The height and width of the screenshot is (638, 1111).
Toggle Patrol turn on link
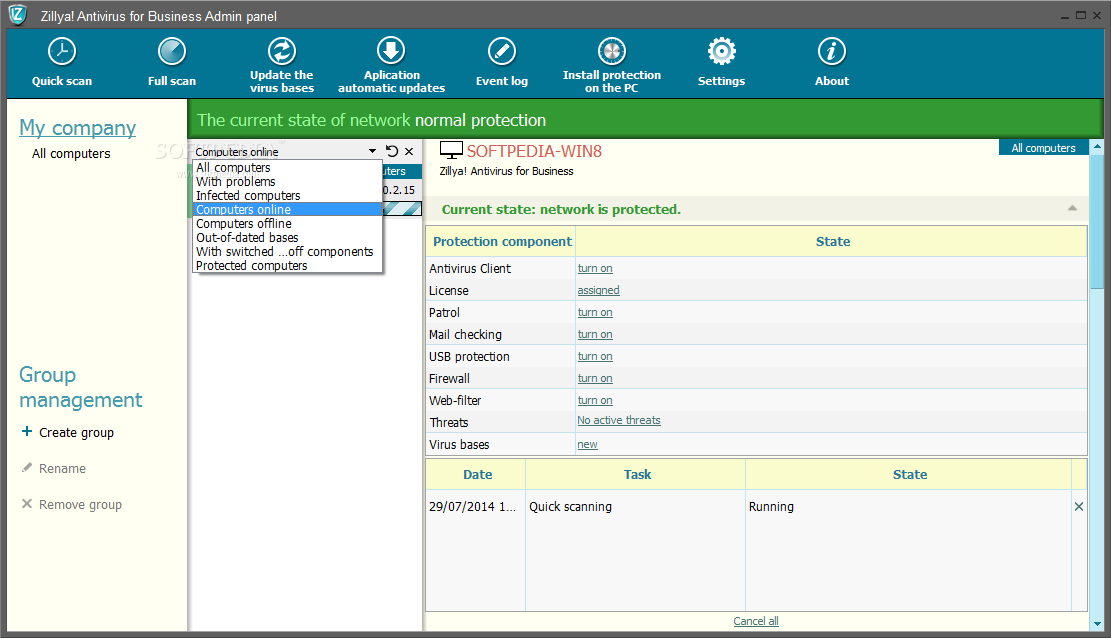[594, 312]
